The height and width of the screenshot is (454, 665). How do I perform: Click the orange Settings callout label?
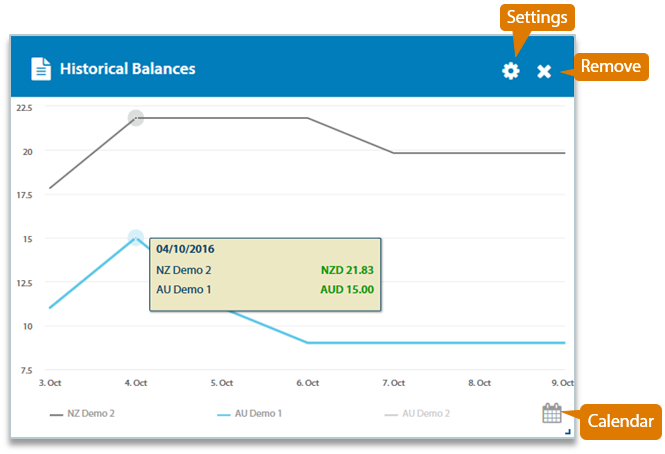point(537,17)
